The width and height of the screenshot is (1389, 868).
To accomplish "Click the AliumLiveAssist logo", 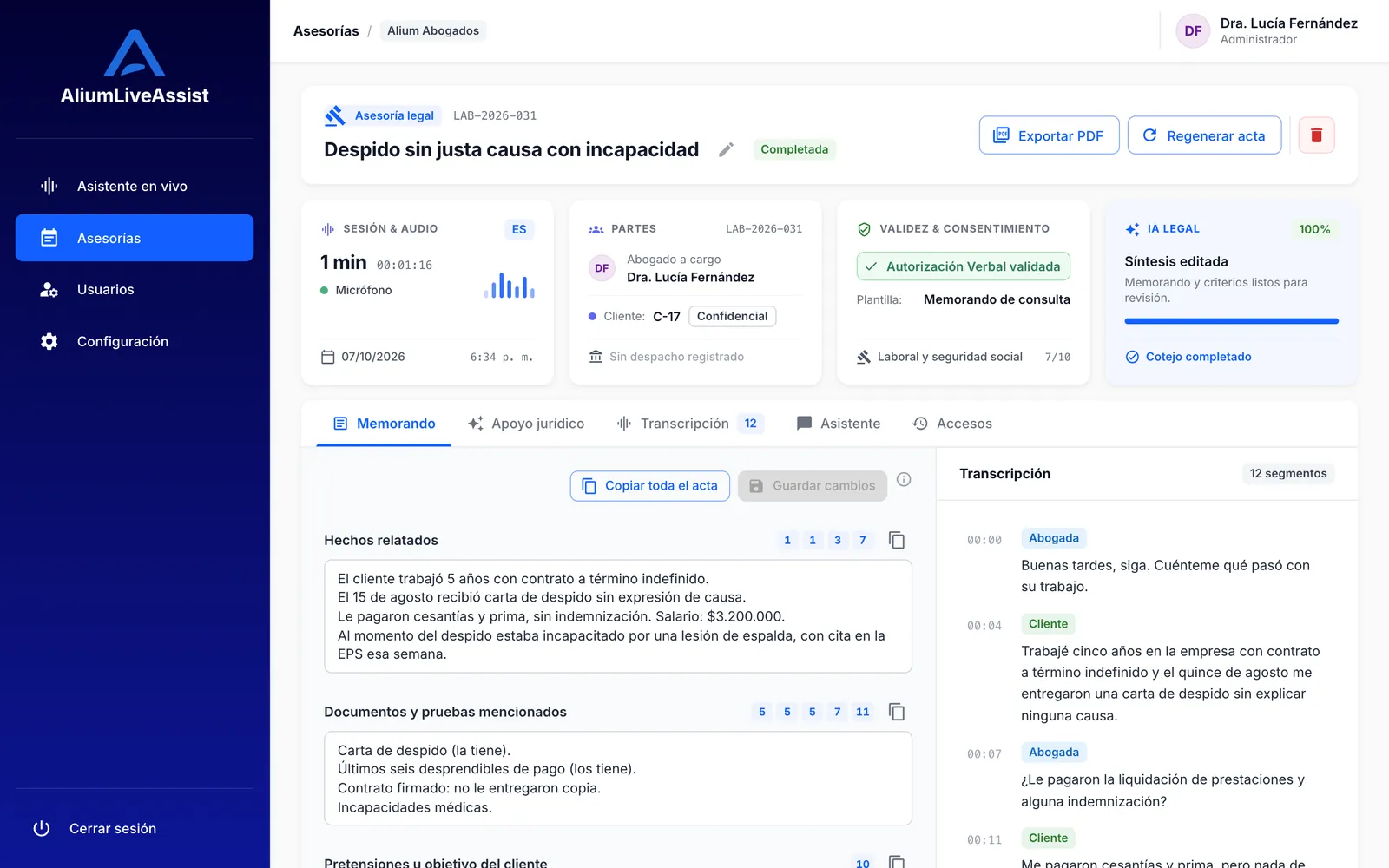I will tap(135, 67).
